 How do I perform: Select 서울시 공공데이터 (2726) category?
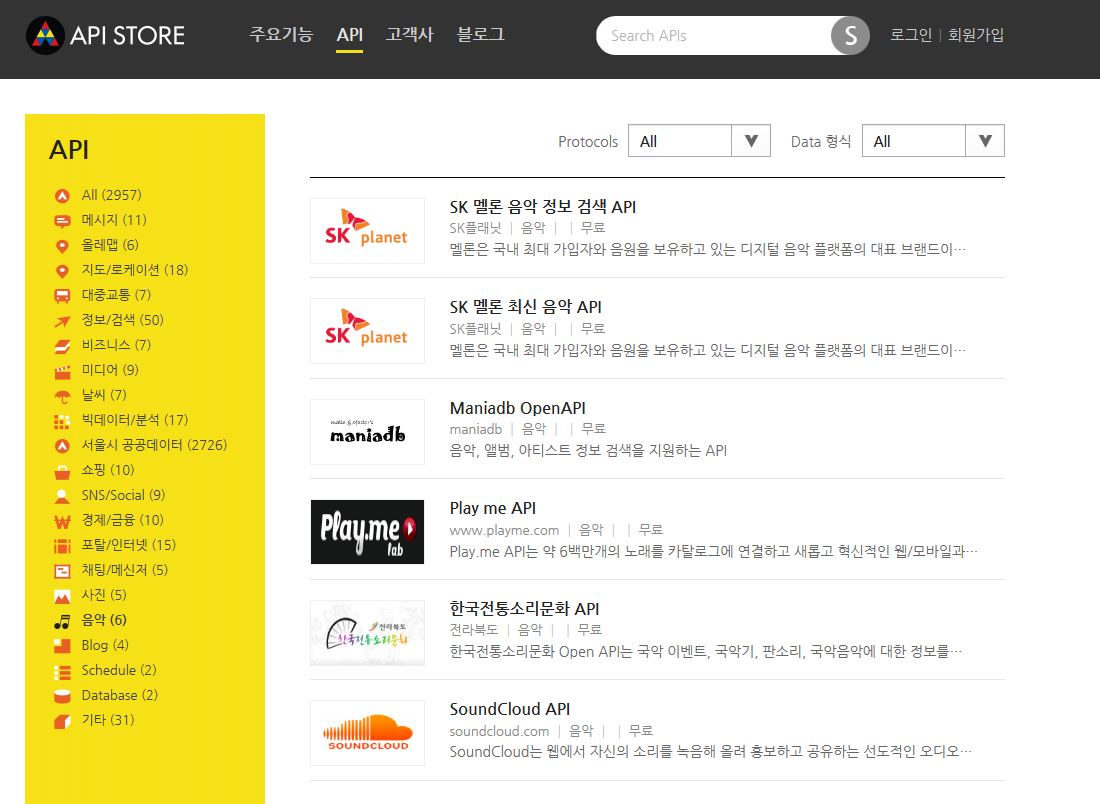click(x=154, y=445)
